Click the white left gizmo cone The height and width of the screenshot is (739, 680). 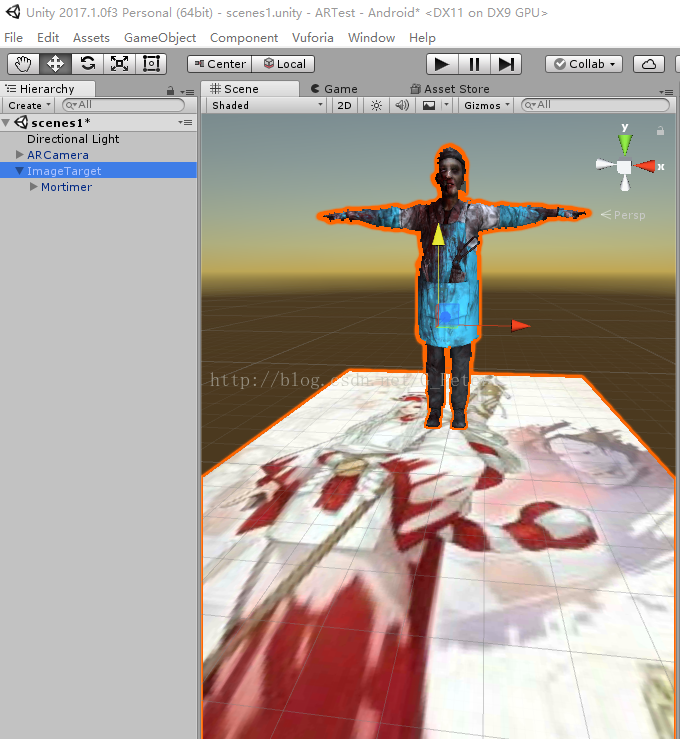(606, 164)
